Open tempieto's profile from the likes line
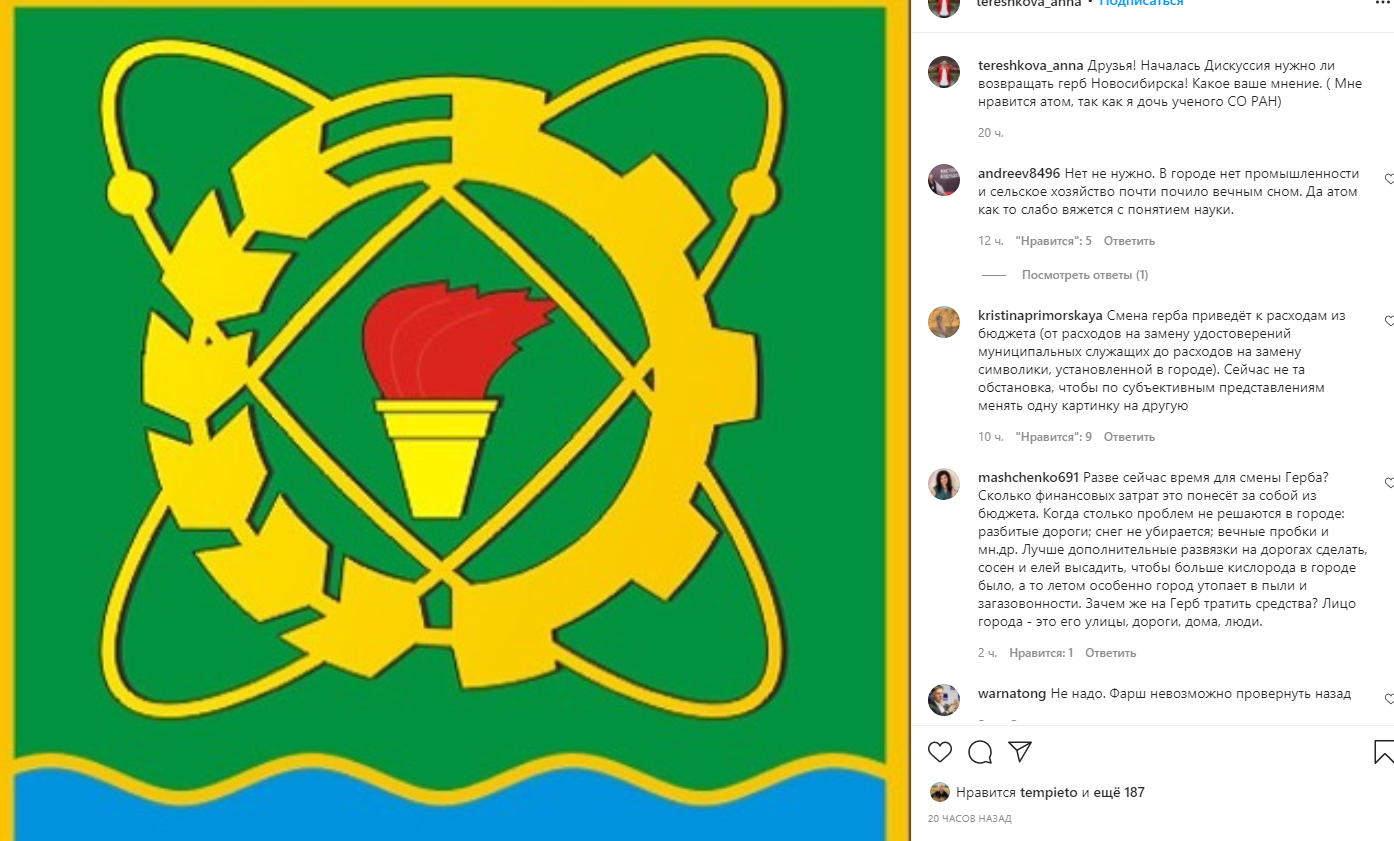The image size is (1394, 841). click(1049, 793)
